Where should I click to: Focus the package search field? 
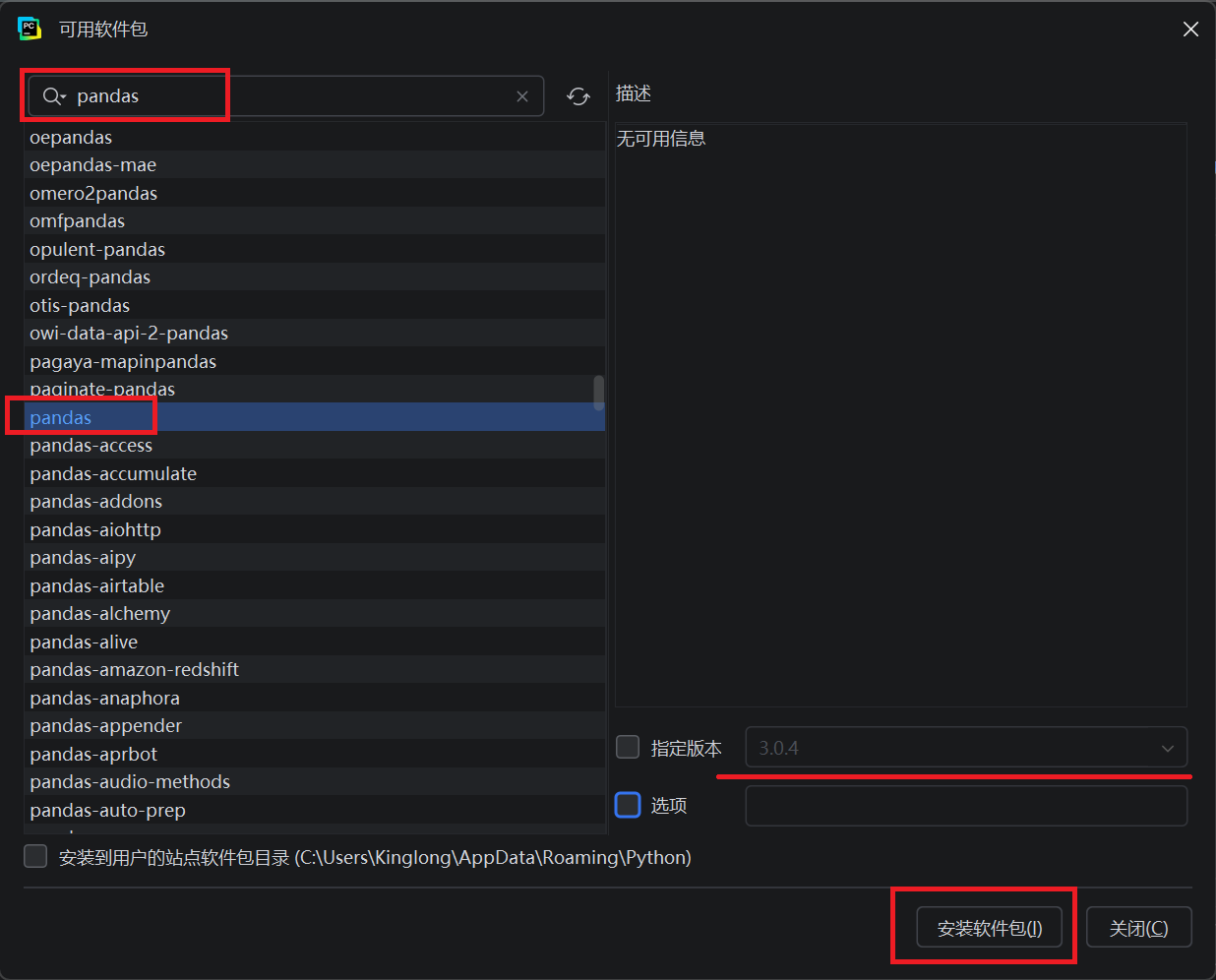pyautogui.click(x=286, y=96)
